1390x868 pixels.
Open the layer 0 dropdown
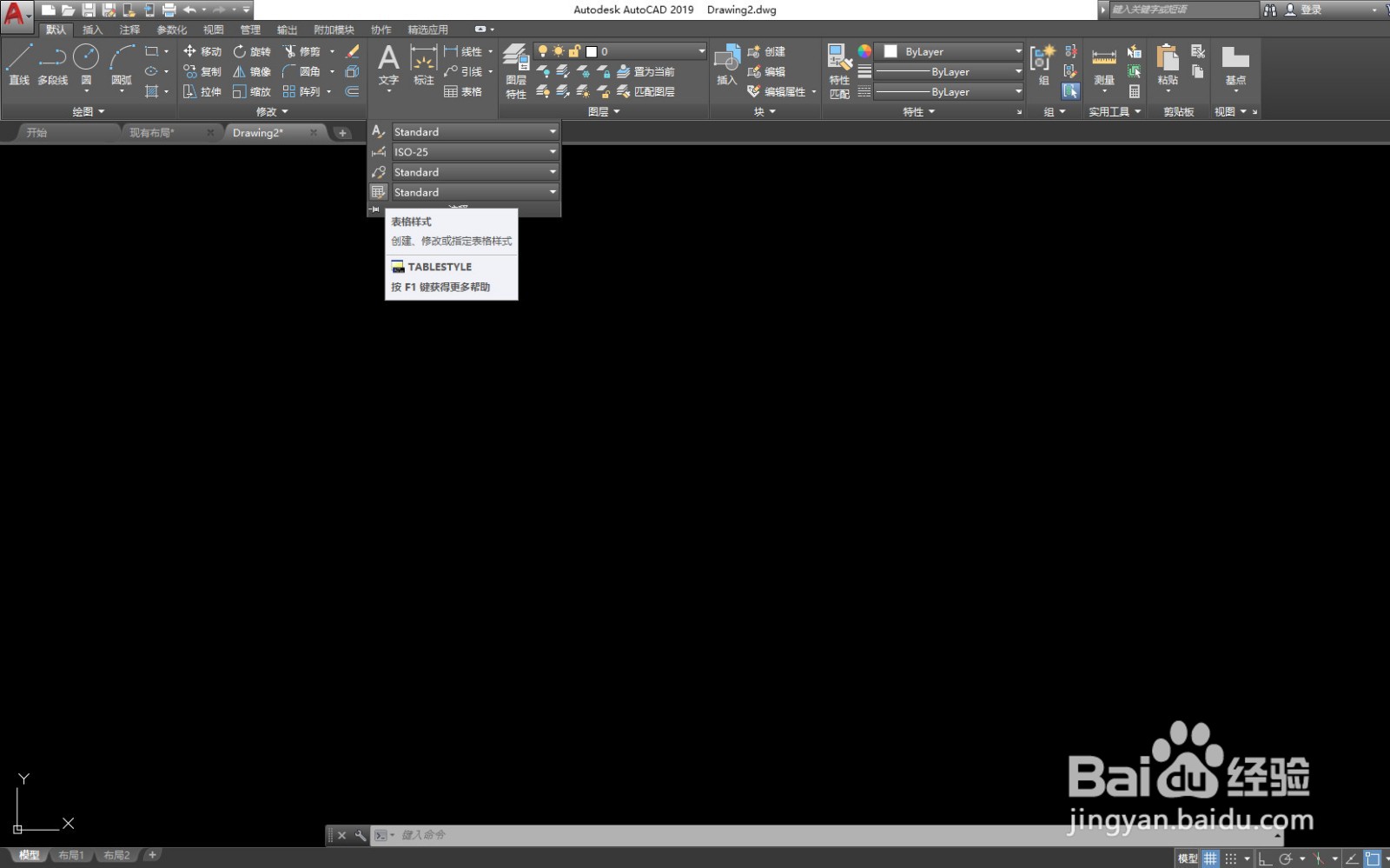(620, 51)
